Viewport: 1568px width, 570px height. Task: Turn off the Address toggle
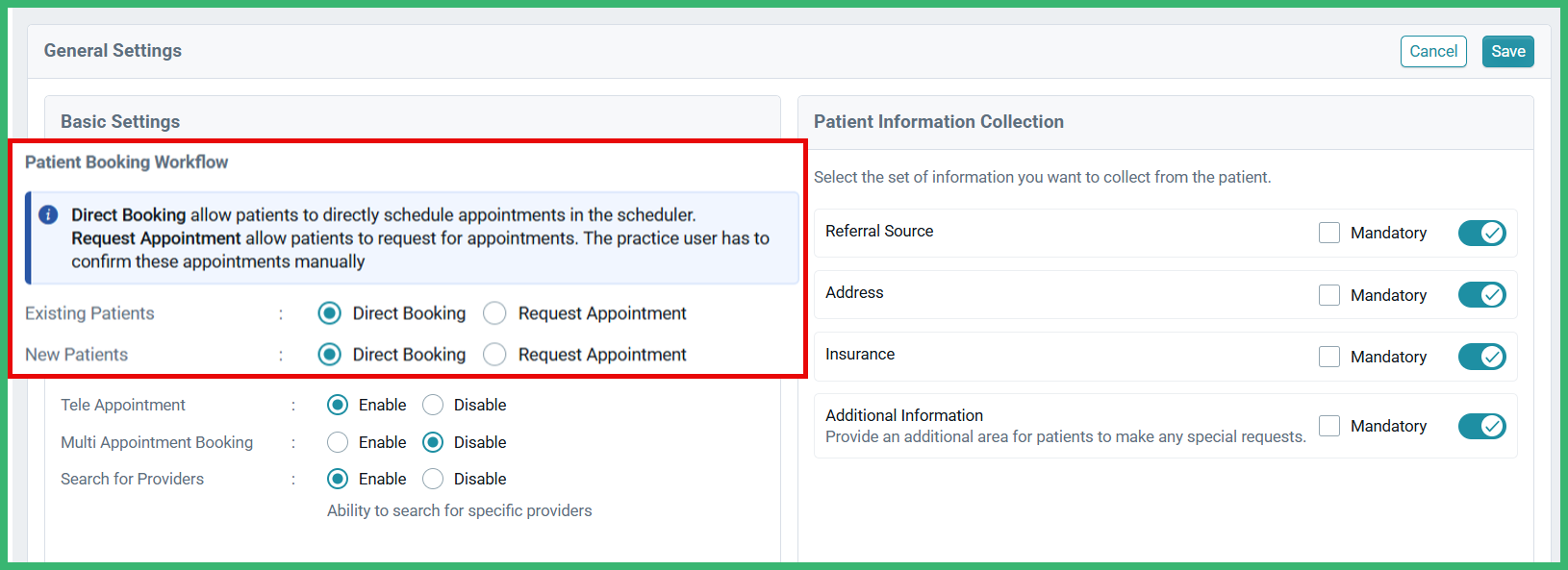pyautogui.click(x=1481, y=295)
